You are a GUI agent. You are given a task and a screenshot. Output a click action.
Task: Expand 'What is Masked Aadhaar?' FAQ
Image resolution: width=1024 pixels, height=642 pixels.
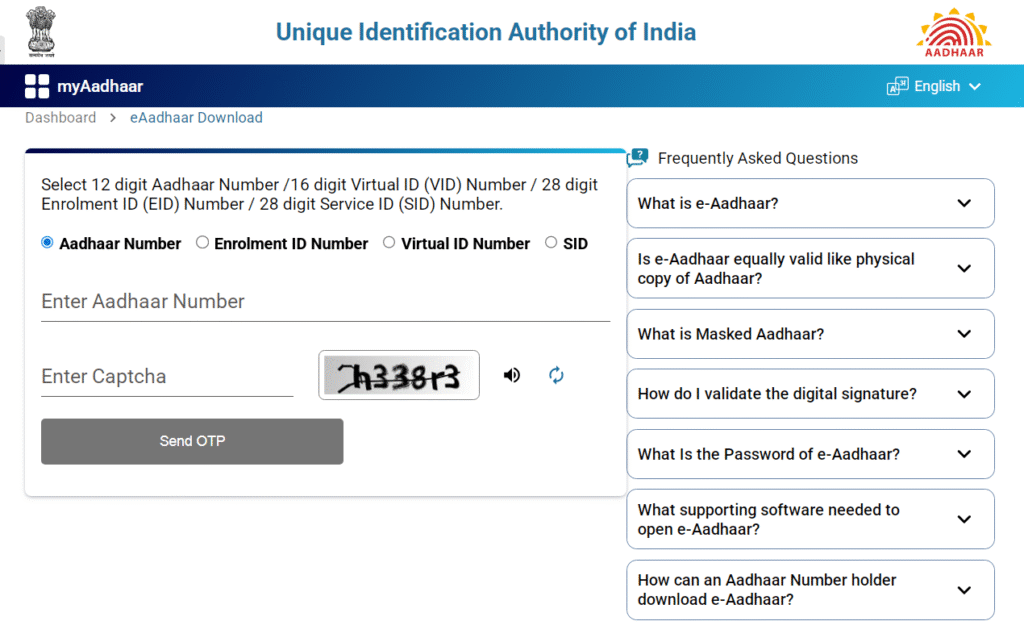(x=810, y=333)
